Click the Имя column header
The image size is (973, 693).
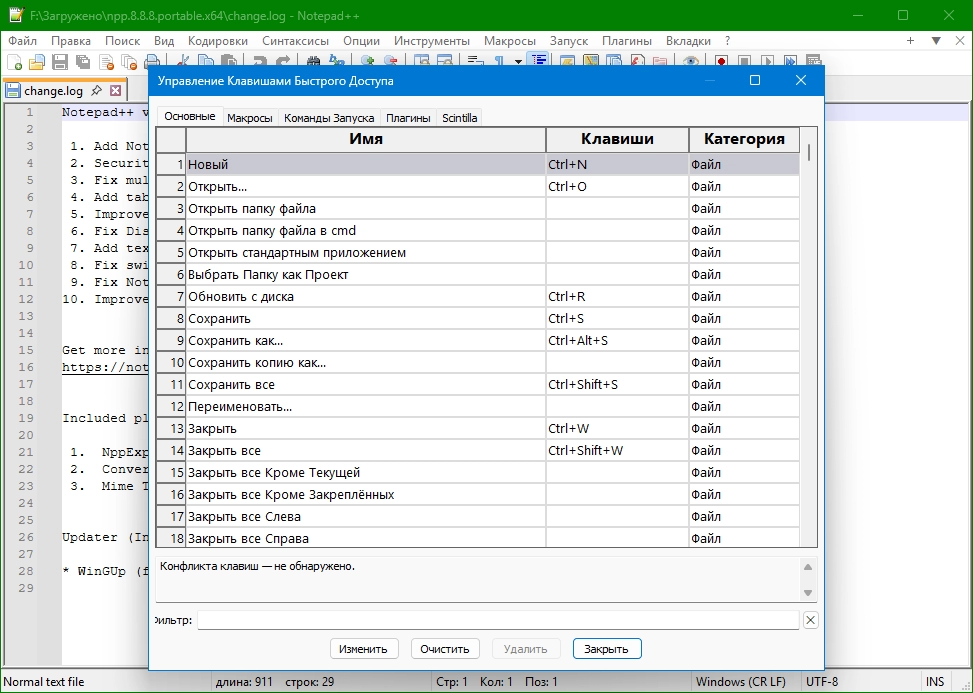[x=366, y=139]
